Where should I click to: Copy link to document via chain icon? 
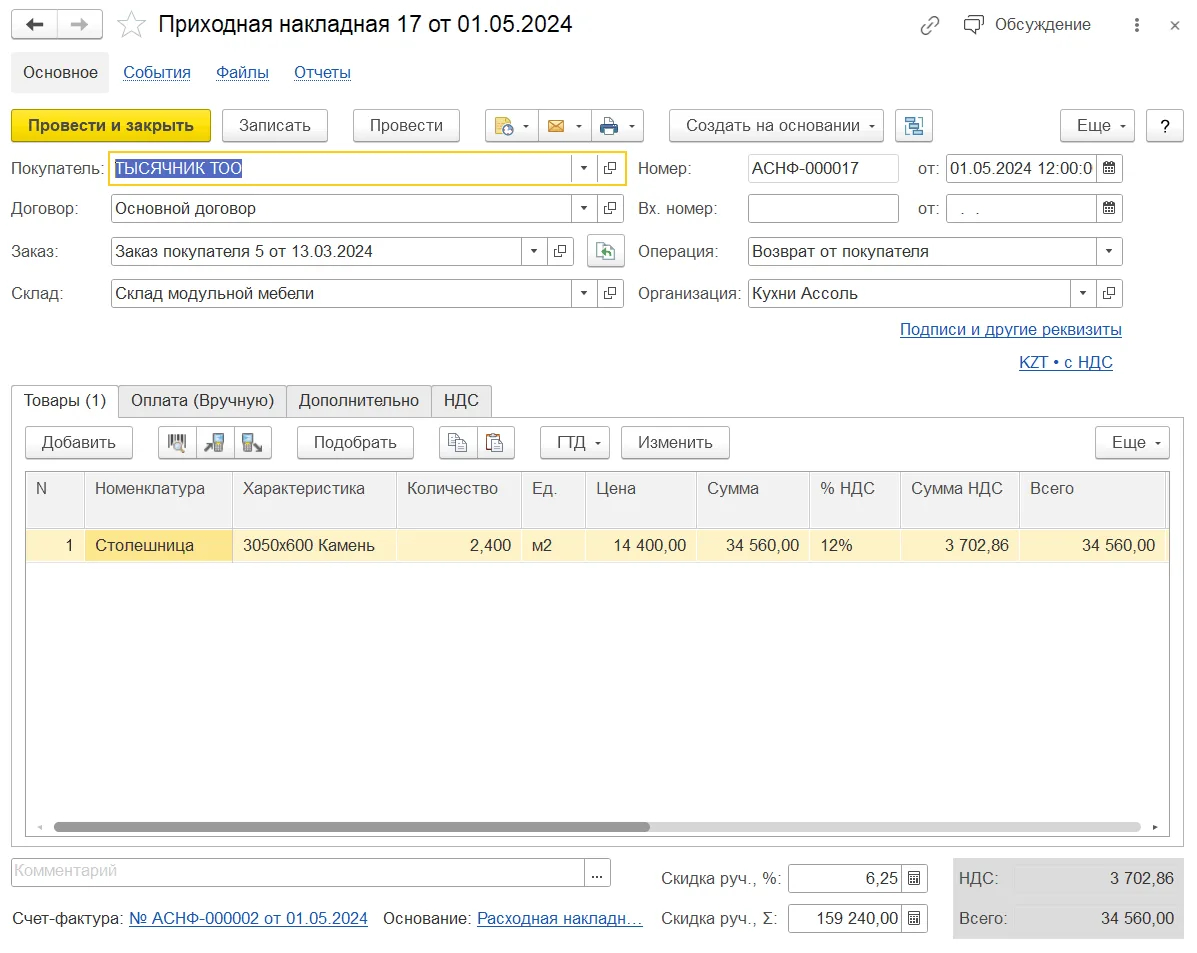pyautogui.click(x=929, y=25)
